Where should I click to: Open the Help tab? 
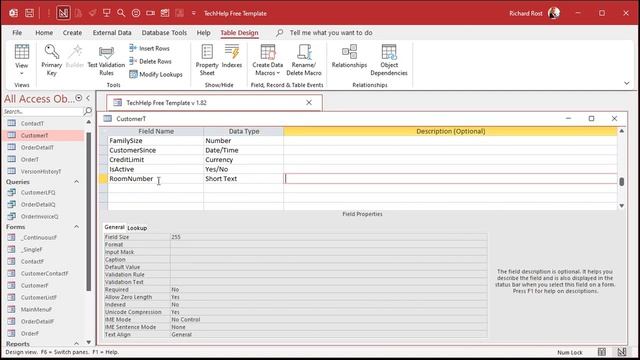point(203,33)
